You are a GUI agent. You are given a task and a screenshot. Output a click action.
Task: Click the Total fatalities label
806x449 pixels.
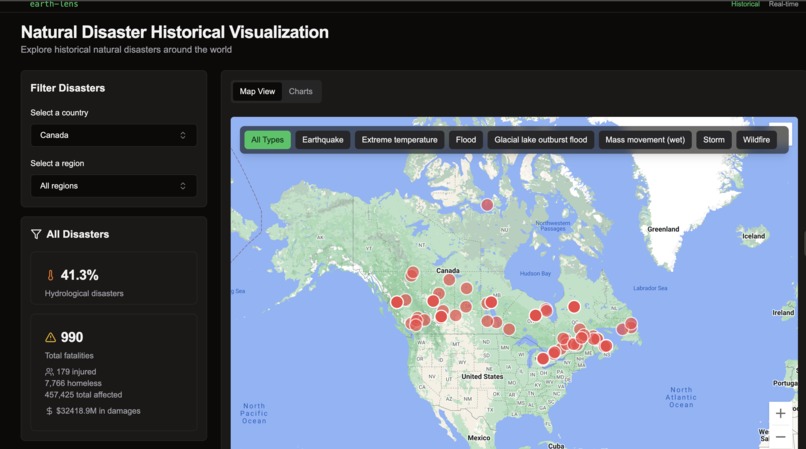coord(69,355)
